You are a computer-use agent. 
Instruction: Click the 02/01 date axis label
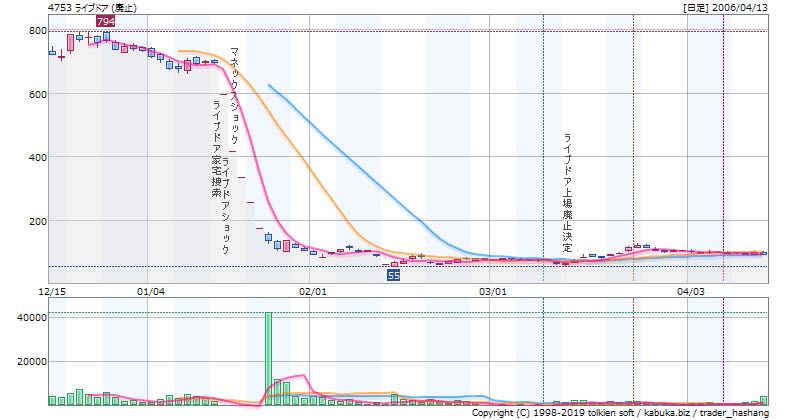point(311,291)
